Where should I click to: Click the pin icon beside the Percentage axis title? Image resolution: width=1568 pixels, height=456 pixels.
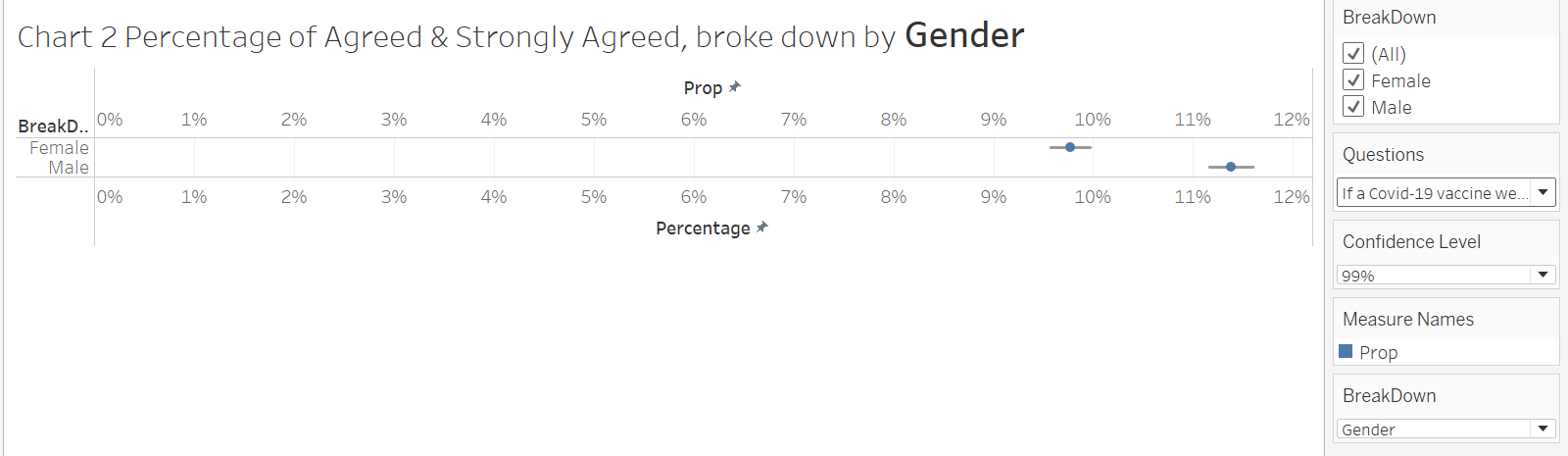762,228
